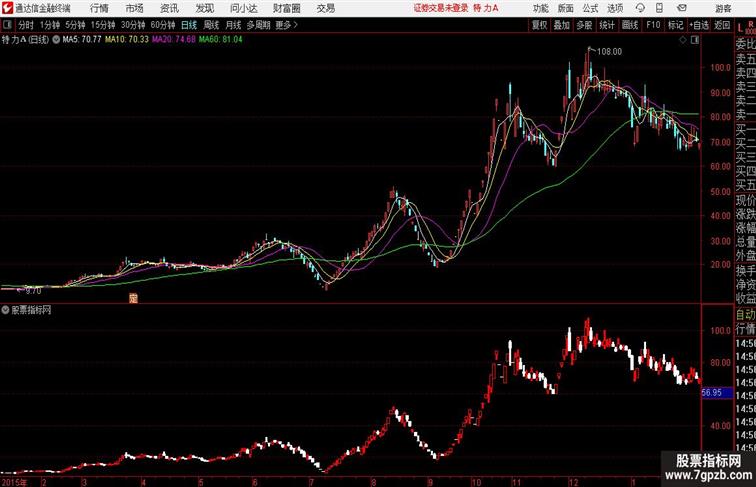Click +自选 to add to watchlist

[x=699, y=25]
